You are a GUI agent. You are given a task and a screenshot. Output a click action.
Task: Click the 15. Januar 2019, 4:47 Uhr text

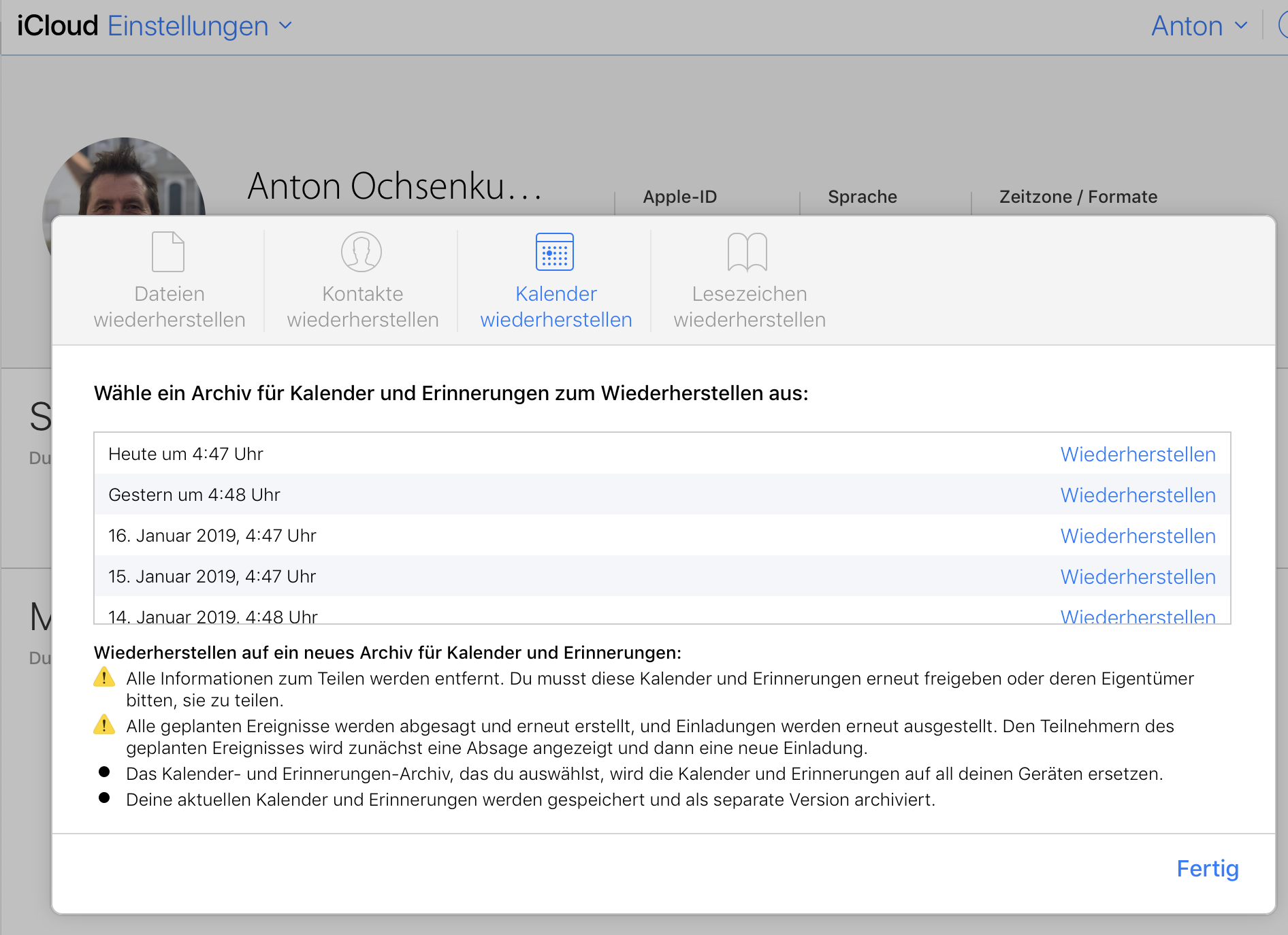212,576
